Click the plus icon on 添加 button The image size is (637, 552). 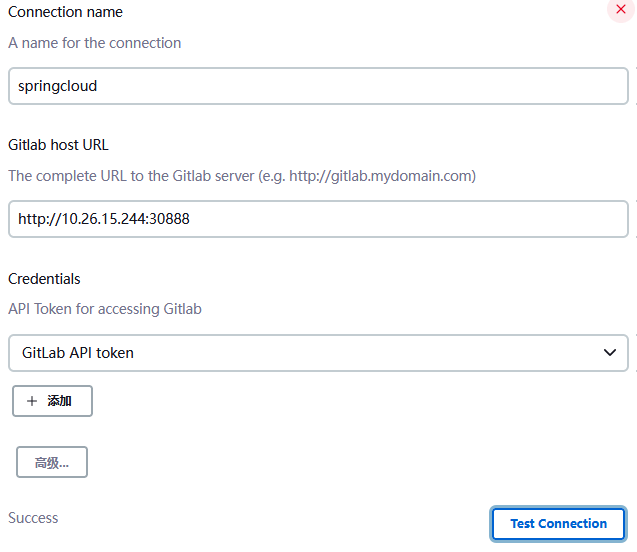tap(32, 401)
